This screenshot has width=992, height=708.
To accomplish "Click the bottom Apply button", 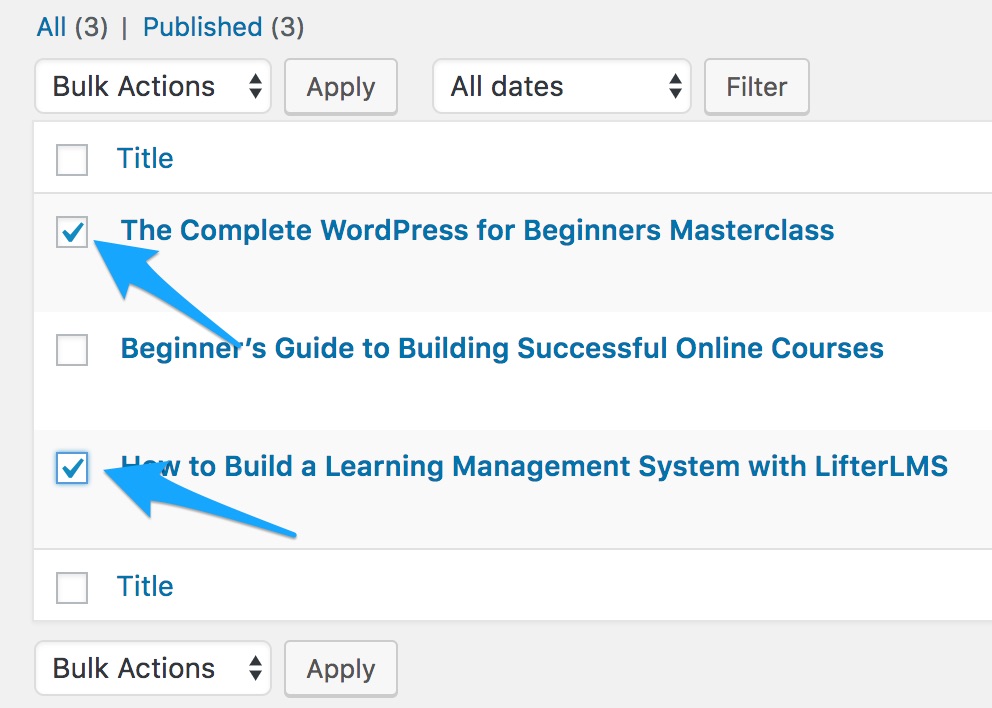I will tap(341, 669).
